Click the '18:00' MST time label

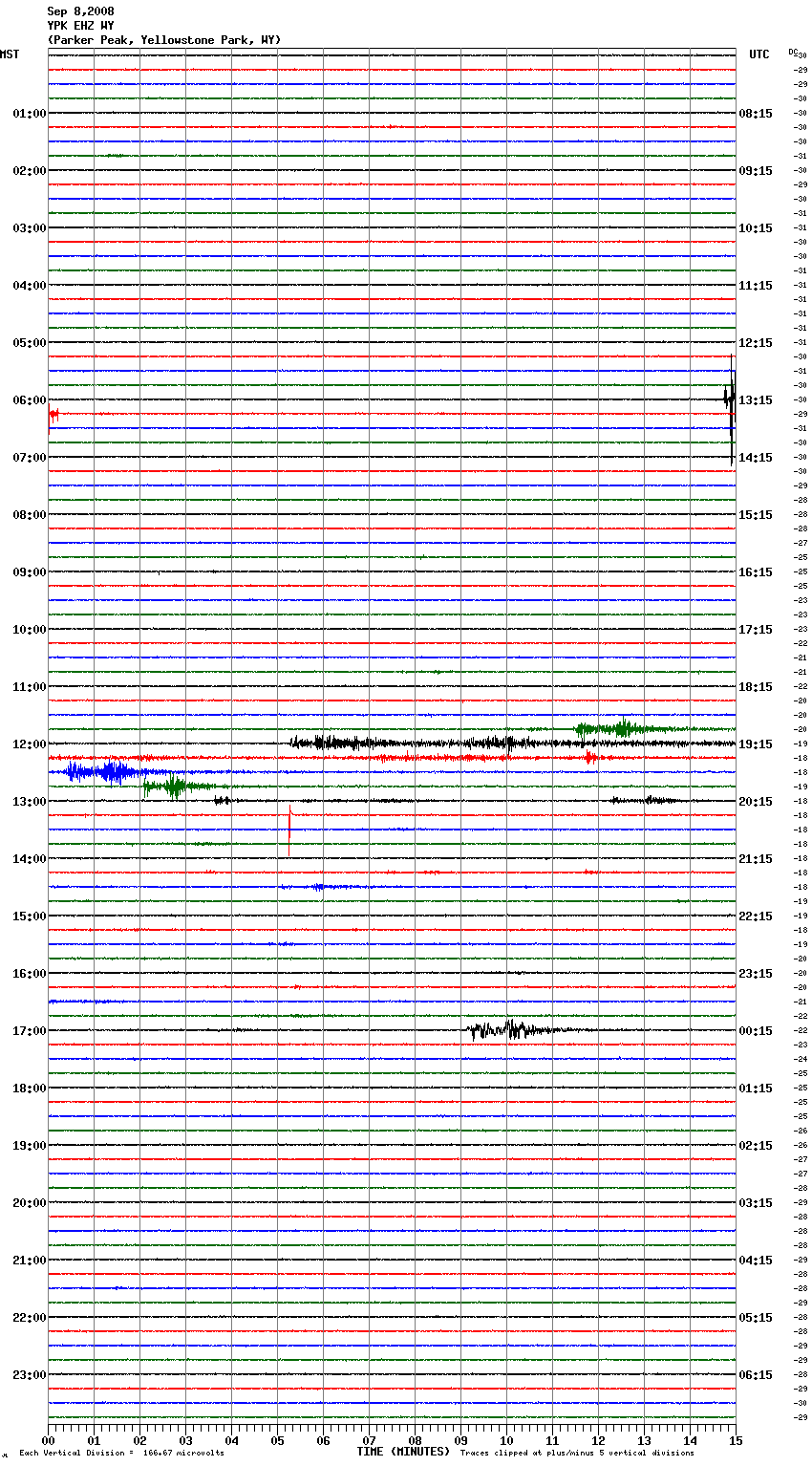(30, 1089)
